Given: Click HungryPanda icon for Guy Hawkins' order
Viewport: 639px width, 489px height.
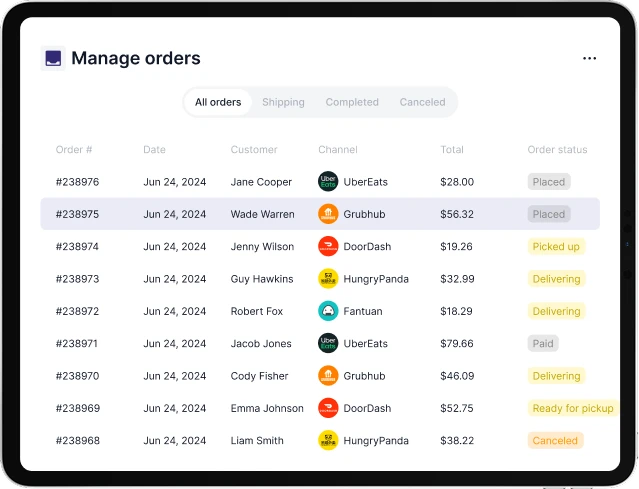Looking at the screenshot, I should tap(328, 279).
